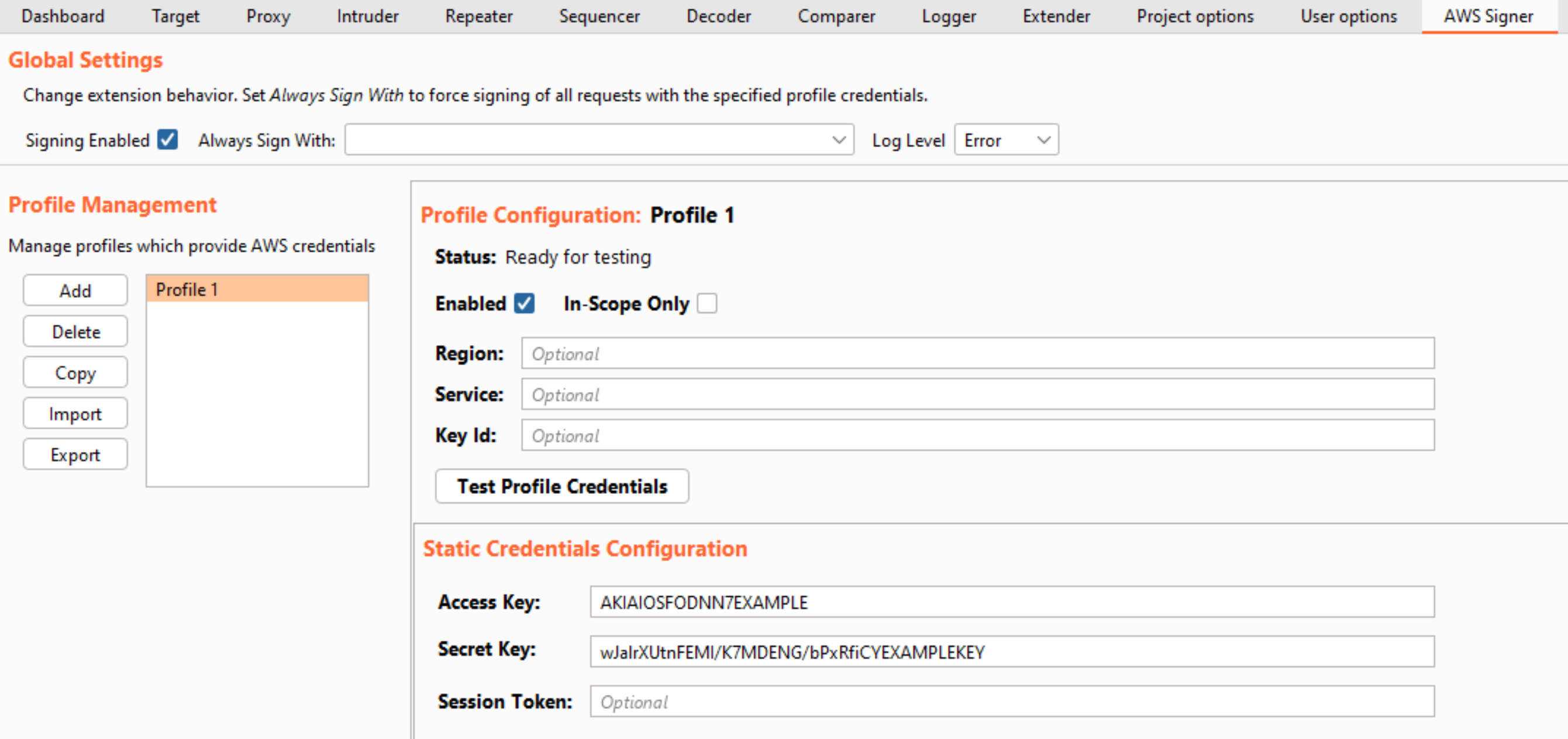Image resolution: width=1568 pixels, height=739 pixels.
Task: Show the Logger tab
Action: pyautogui.click(x=949, y=16)
